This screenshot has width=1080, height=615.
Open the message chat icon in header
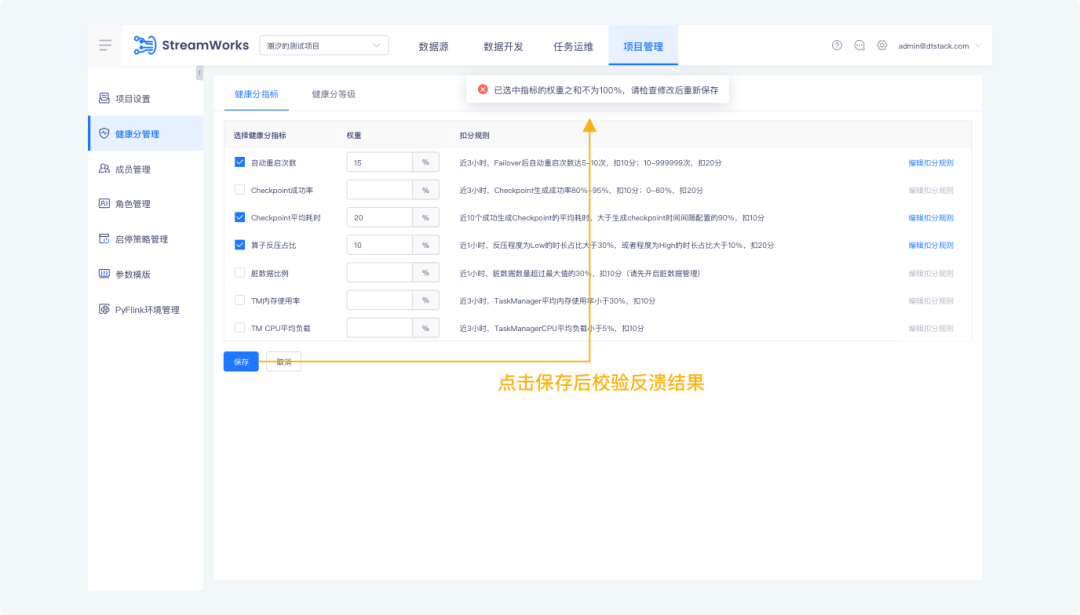pyautogui.click(x=859, y=45)
